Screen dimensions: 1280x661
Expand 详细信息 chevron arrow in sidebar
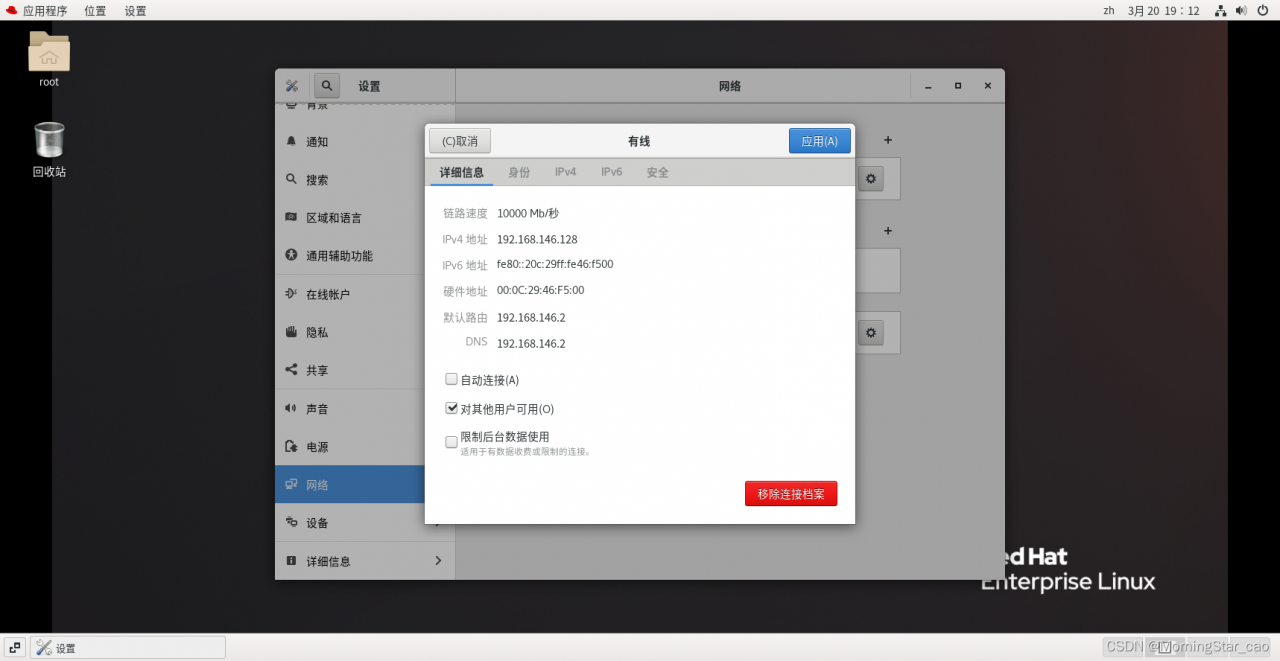pos(438,561)
